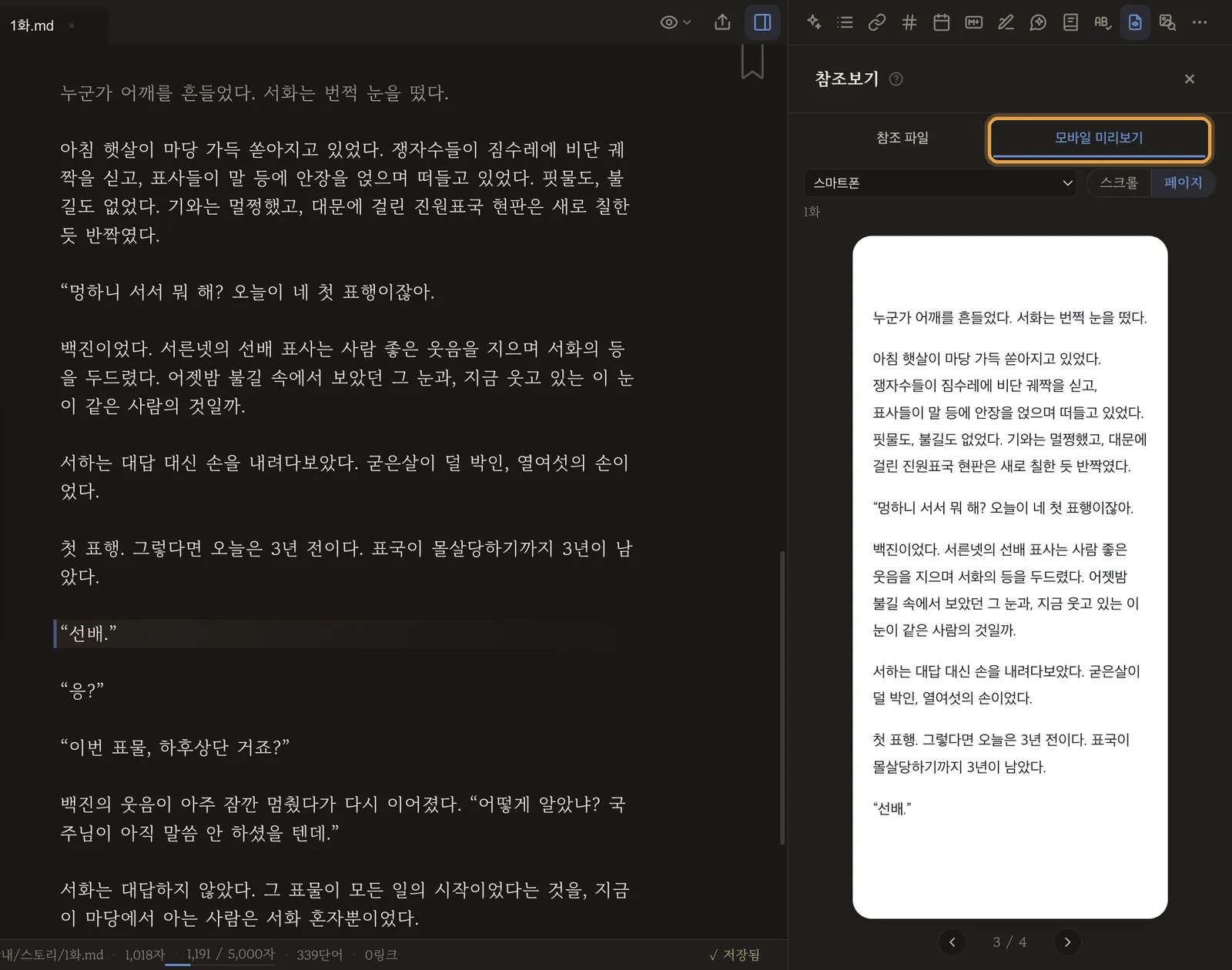The width and height of the screenshot is (1232, 970).
Task: Open the calendar panel icon
Action: tap(941, 22)
